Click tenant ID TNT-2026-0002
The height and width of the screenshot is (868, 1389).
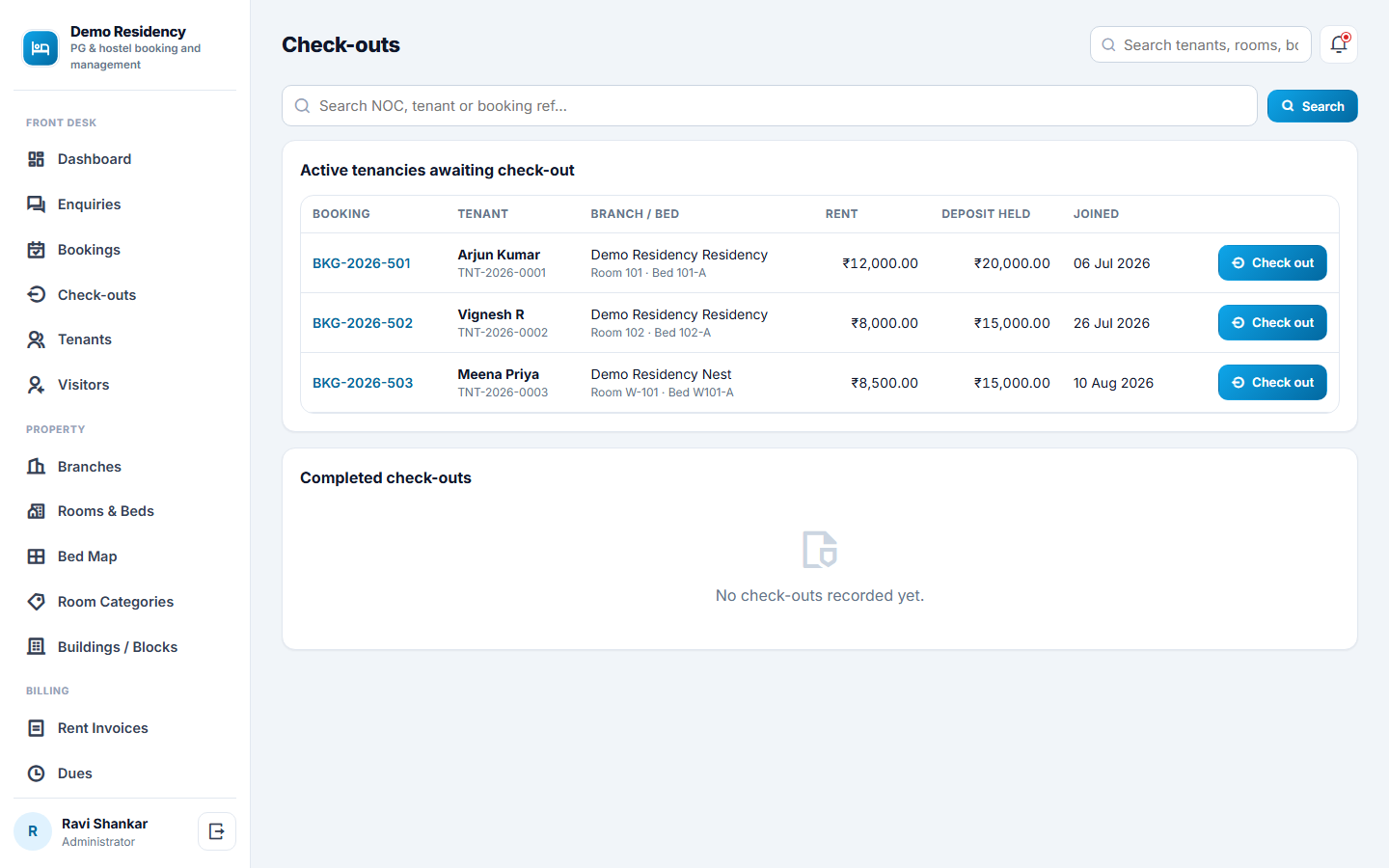[503, 333]
